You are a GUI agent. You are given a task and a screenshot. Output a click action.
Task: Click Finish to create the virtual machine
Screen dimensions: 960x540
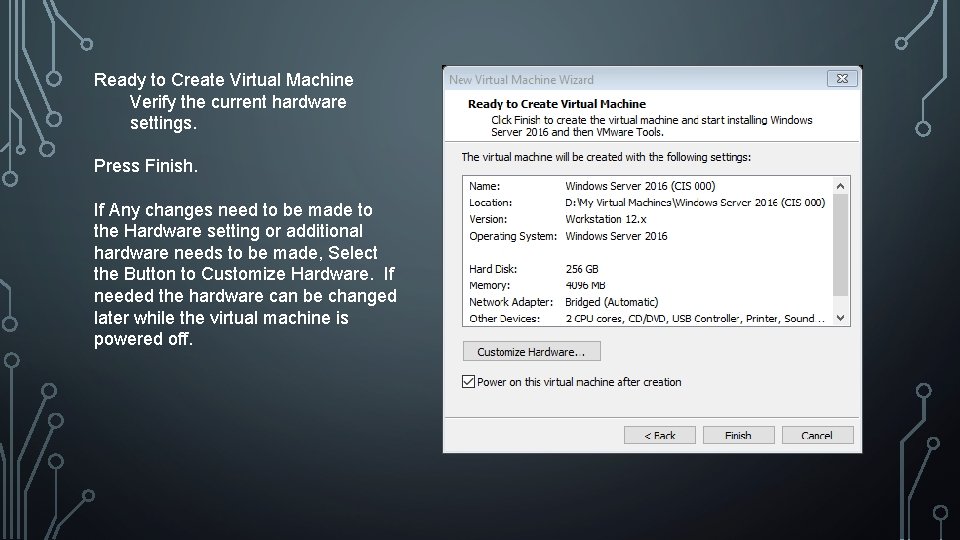(x=738, y=435)
